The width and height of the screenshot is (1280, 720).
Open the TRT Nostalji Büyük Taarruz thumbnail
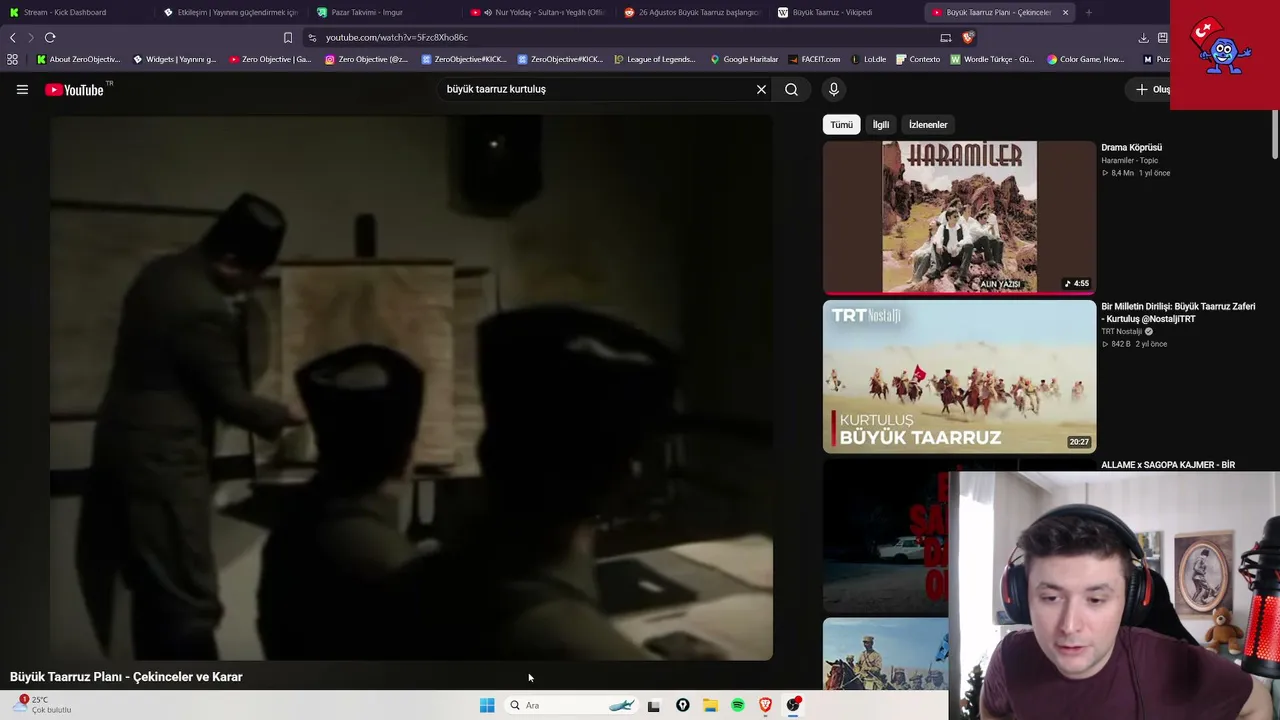pyautogui.click(x=959, y=376)
